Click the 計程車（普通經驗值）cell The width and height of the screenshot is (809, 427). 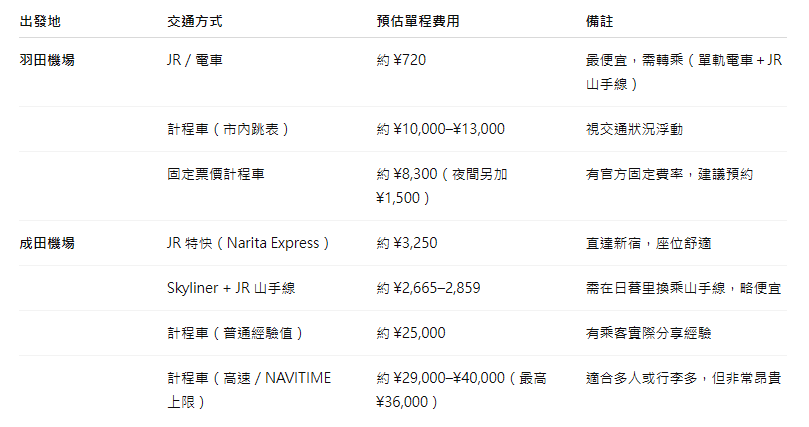tap(236, 333)
